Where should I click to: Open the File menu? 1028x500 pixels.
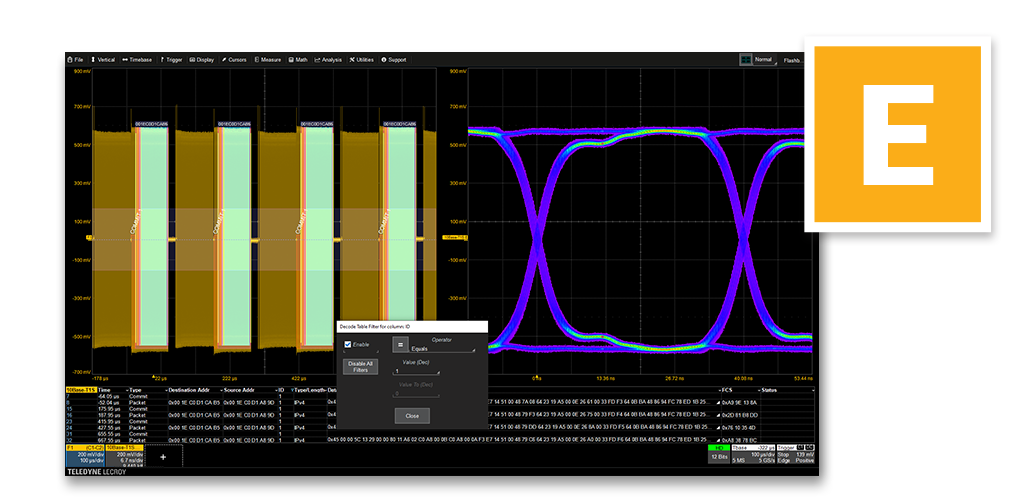pyautogui.click(x=76, y=60)
